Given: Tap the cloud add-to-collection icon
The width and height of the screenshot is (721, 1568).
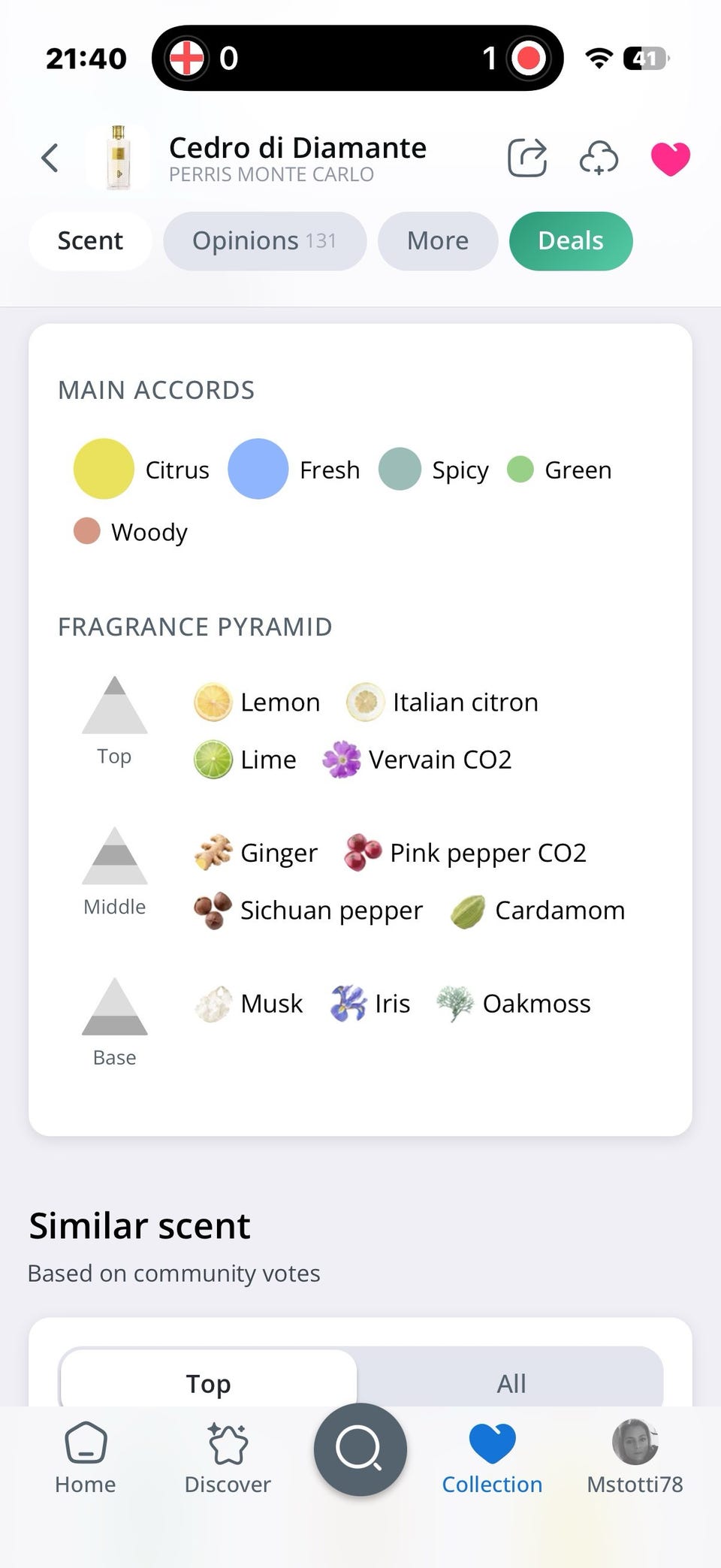Looking at the screenshot, I should coord(599,159).
